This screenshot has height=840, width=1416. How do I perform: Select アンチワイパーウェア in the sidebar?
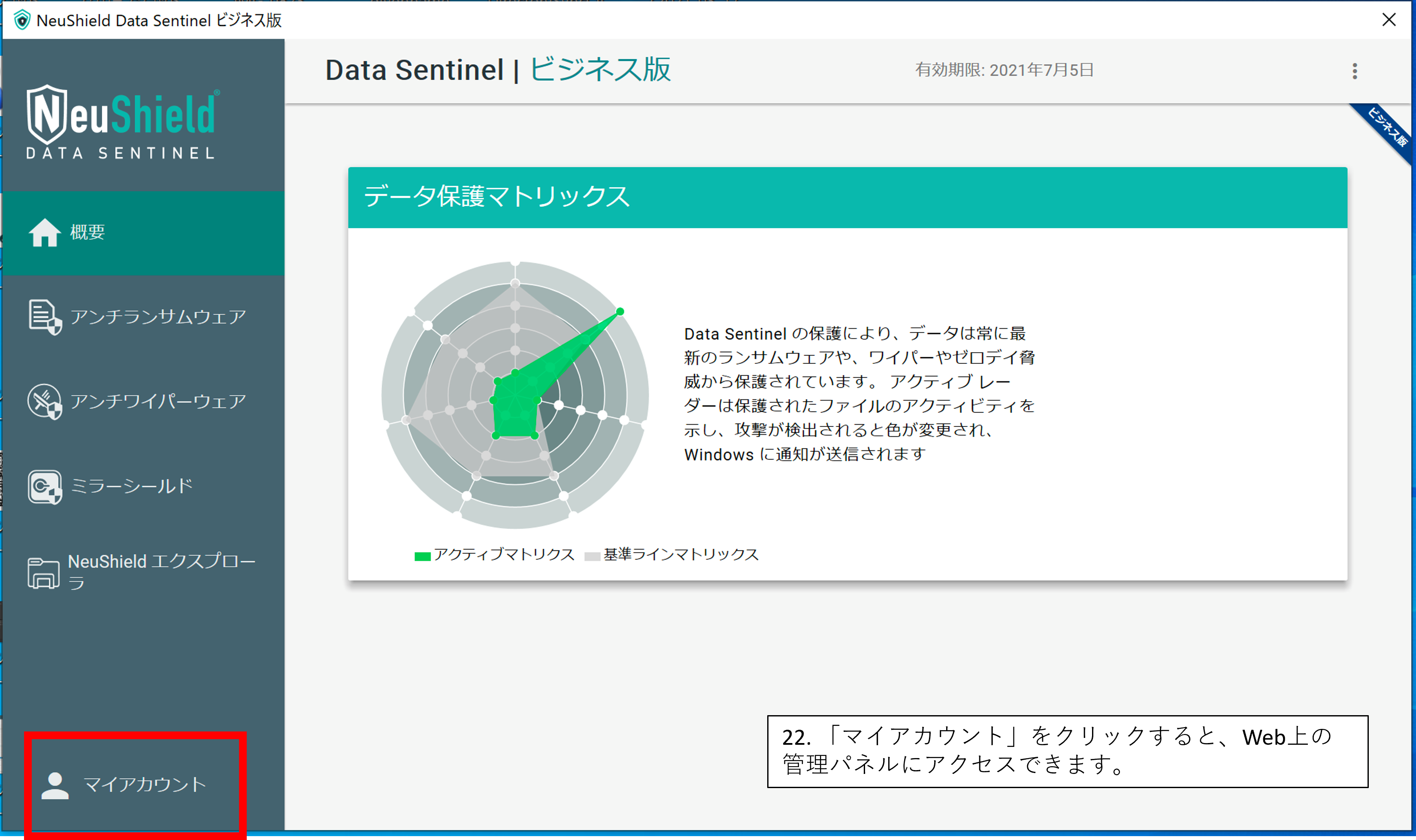pyautogui.click(x=158, y=401)
